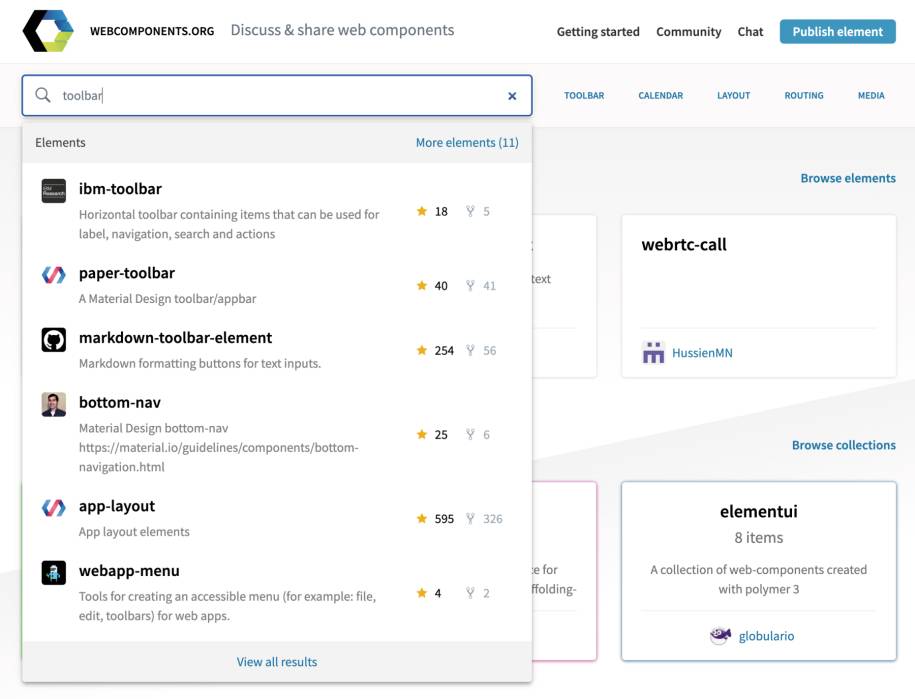915x699 pixels.
Task: Select the ROUTING category tab
Action: tap(804, 95)
